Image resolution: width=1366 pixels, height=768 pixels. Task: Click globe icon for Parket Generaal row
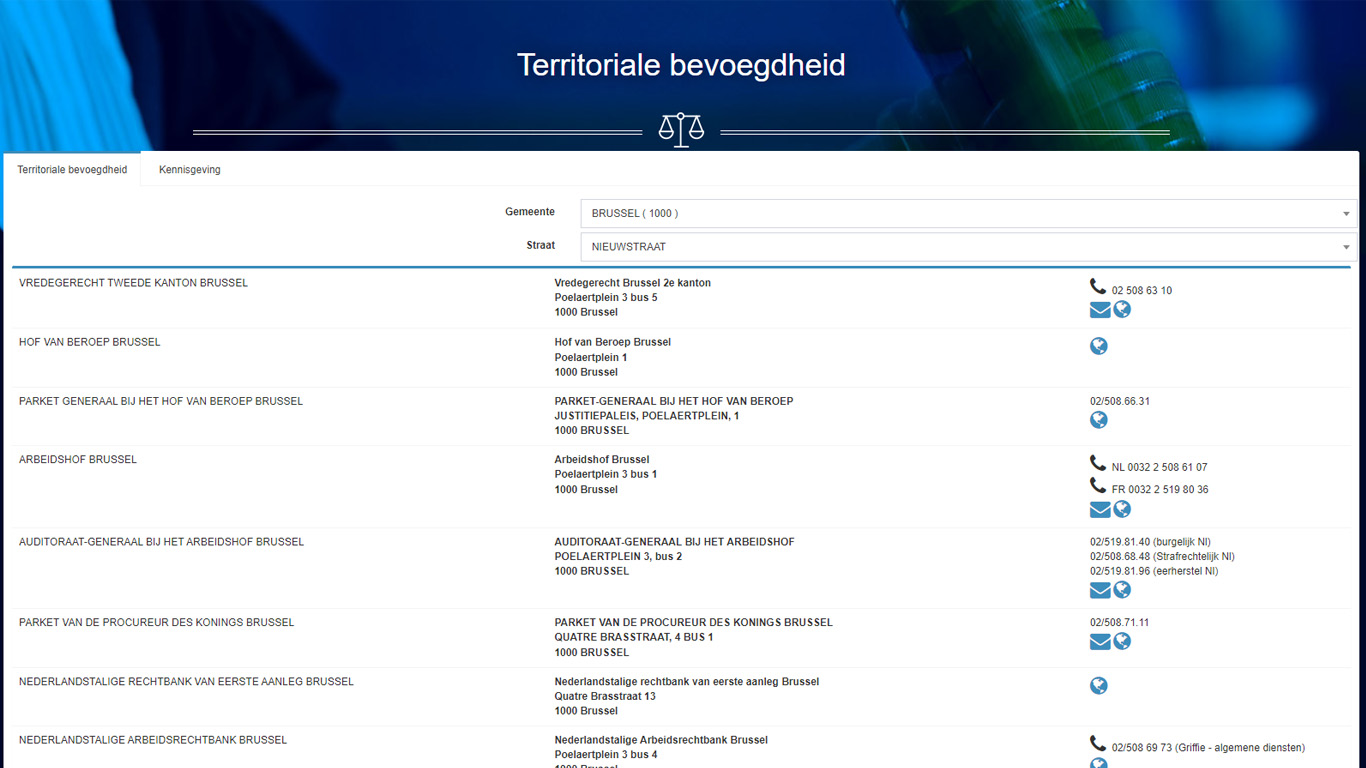click(1099, 420)
